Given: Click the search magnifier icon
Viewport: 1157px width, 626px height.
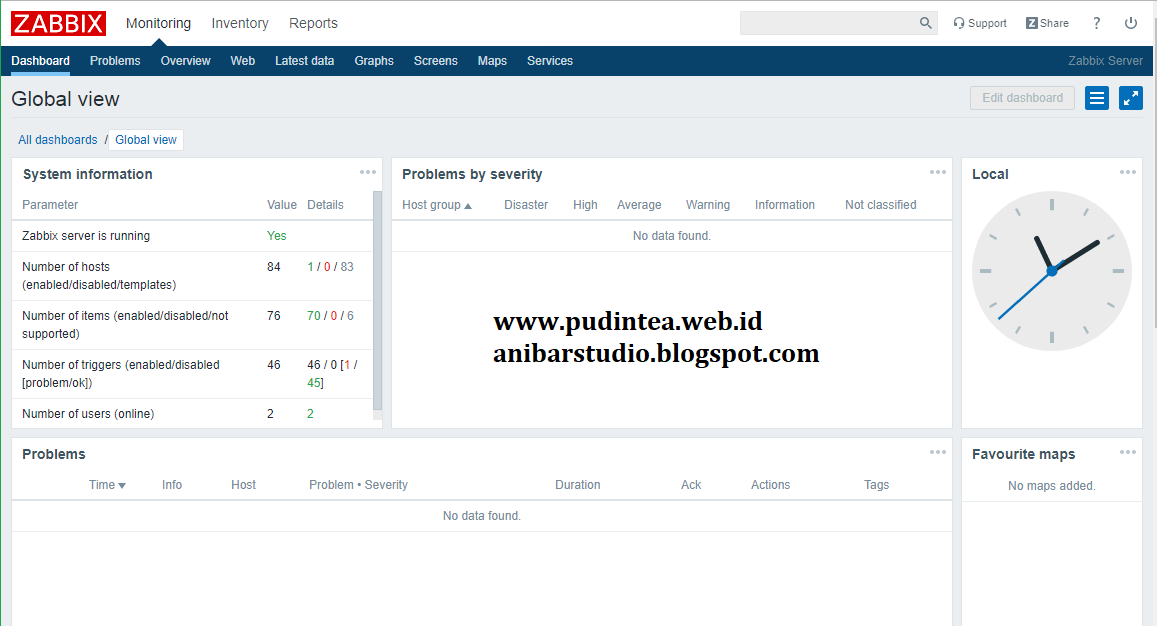Looking at the screenshot, I should coord(925,23).
